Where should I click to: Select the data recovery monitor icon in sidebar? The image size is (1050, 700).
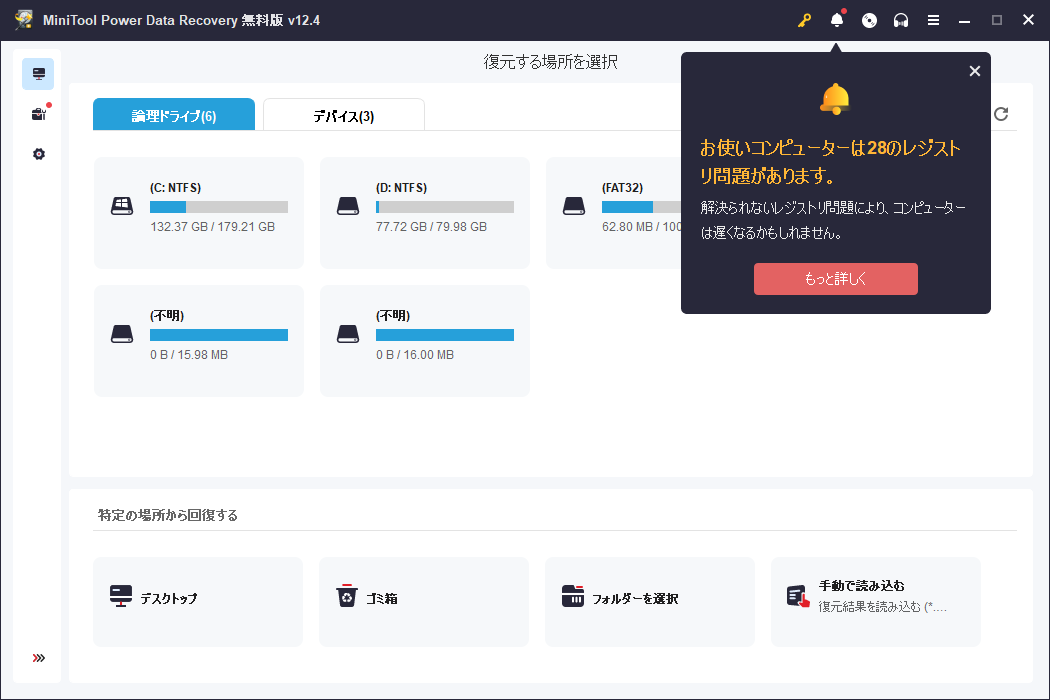tap(38, 73)
